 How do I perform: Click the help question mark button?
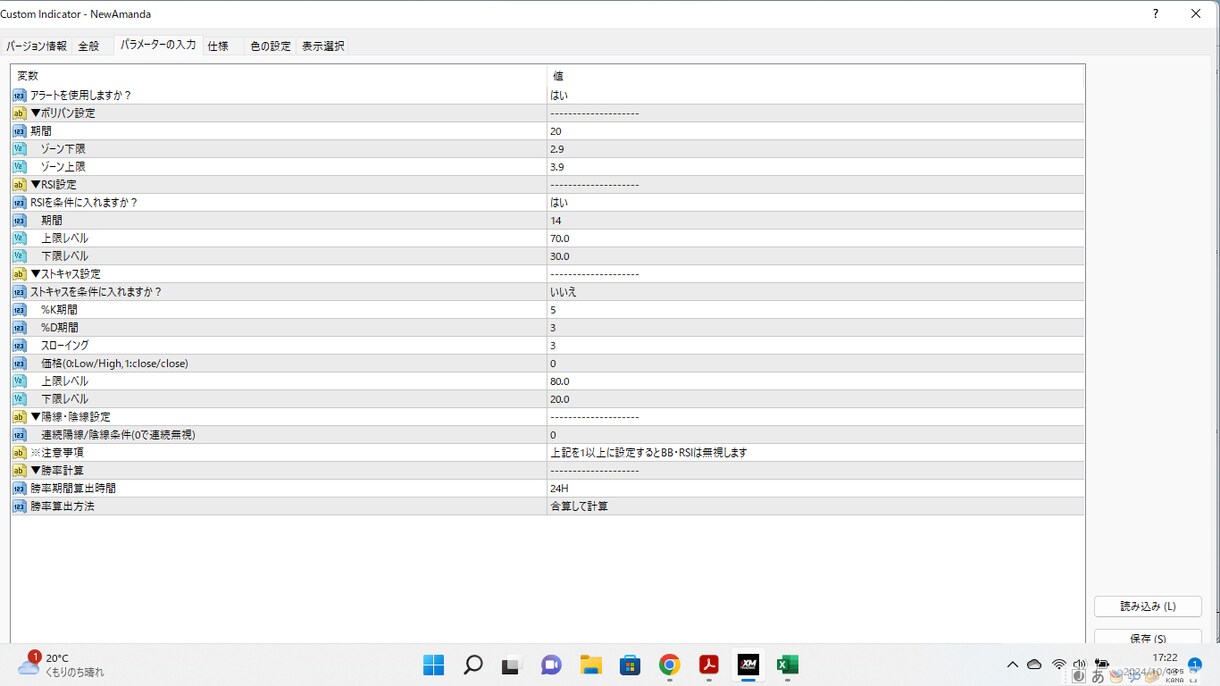click(1156, 14)
